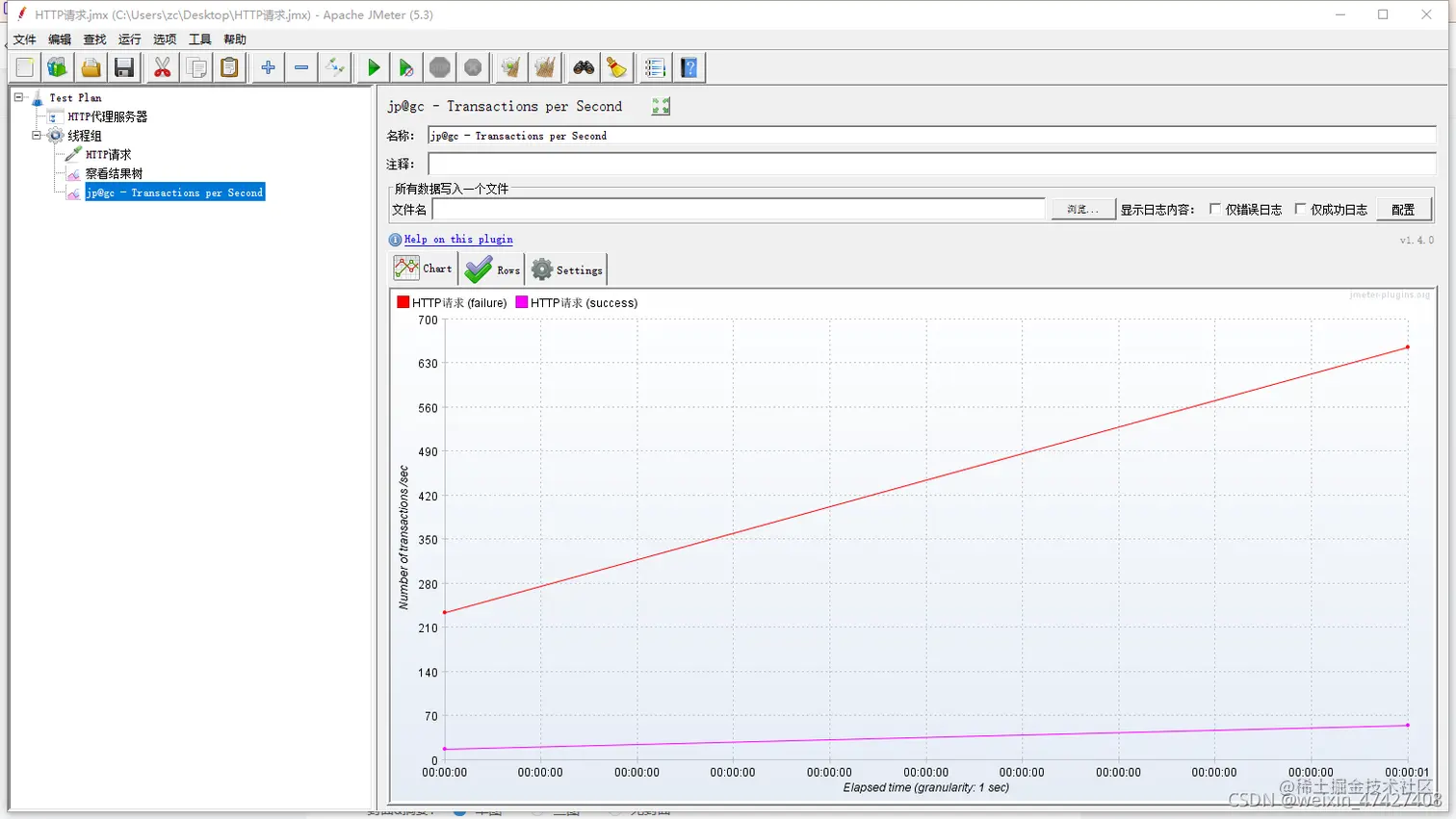Stop the running test via the toolbar

[x=440, y=67]
